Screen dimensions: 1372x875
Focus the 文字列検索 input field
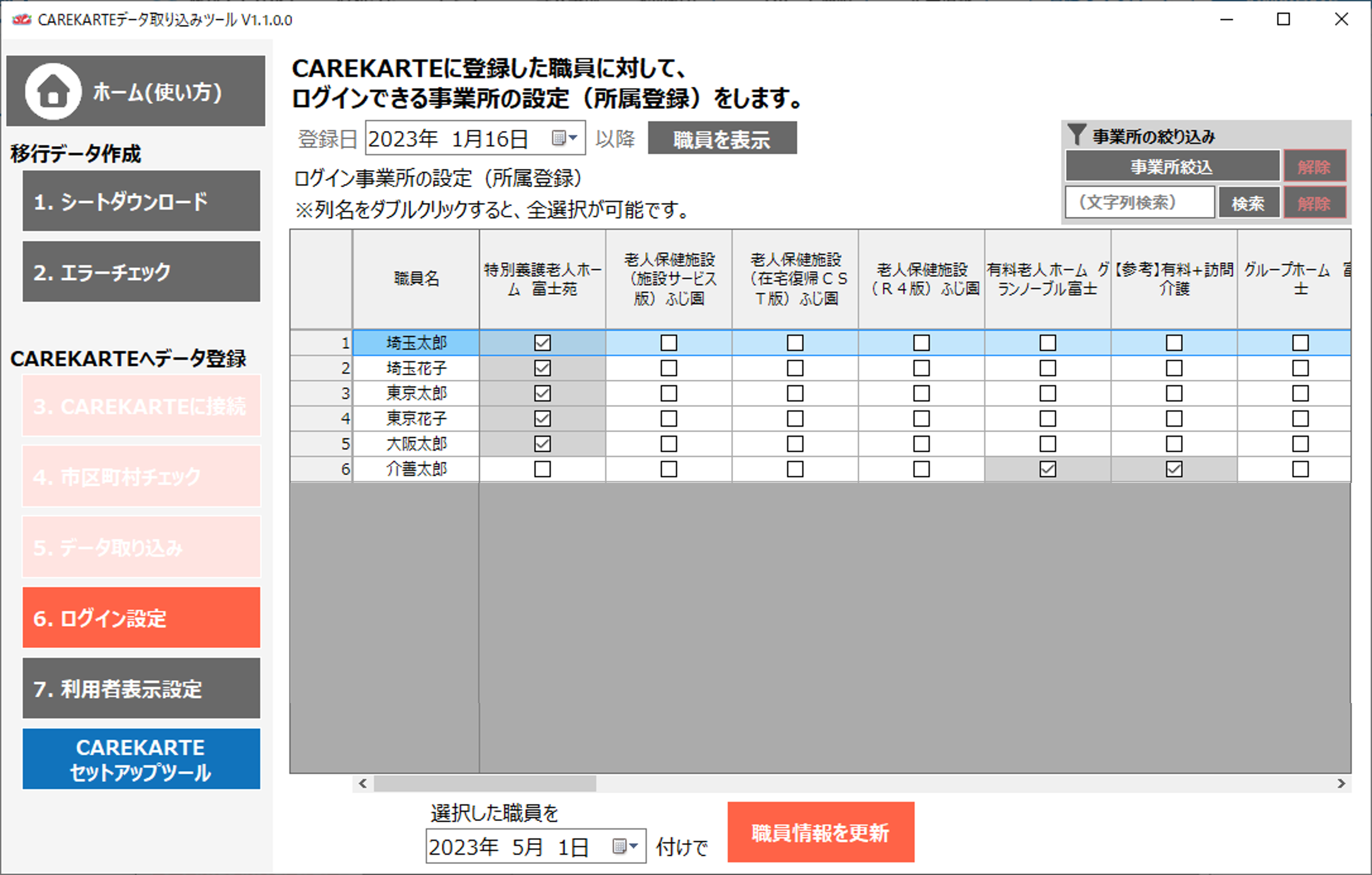1140,203
